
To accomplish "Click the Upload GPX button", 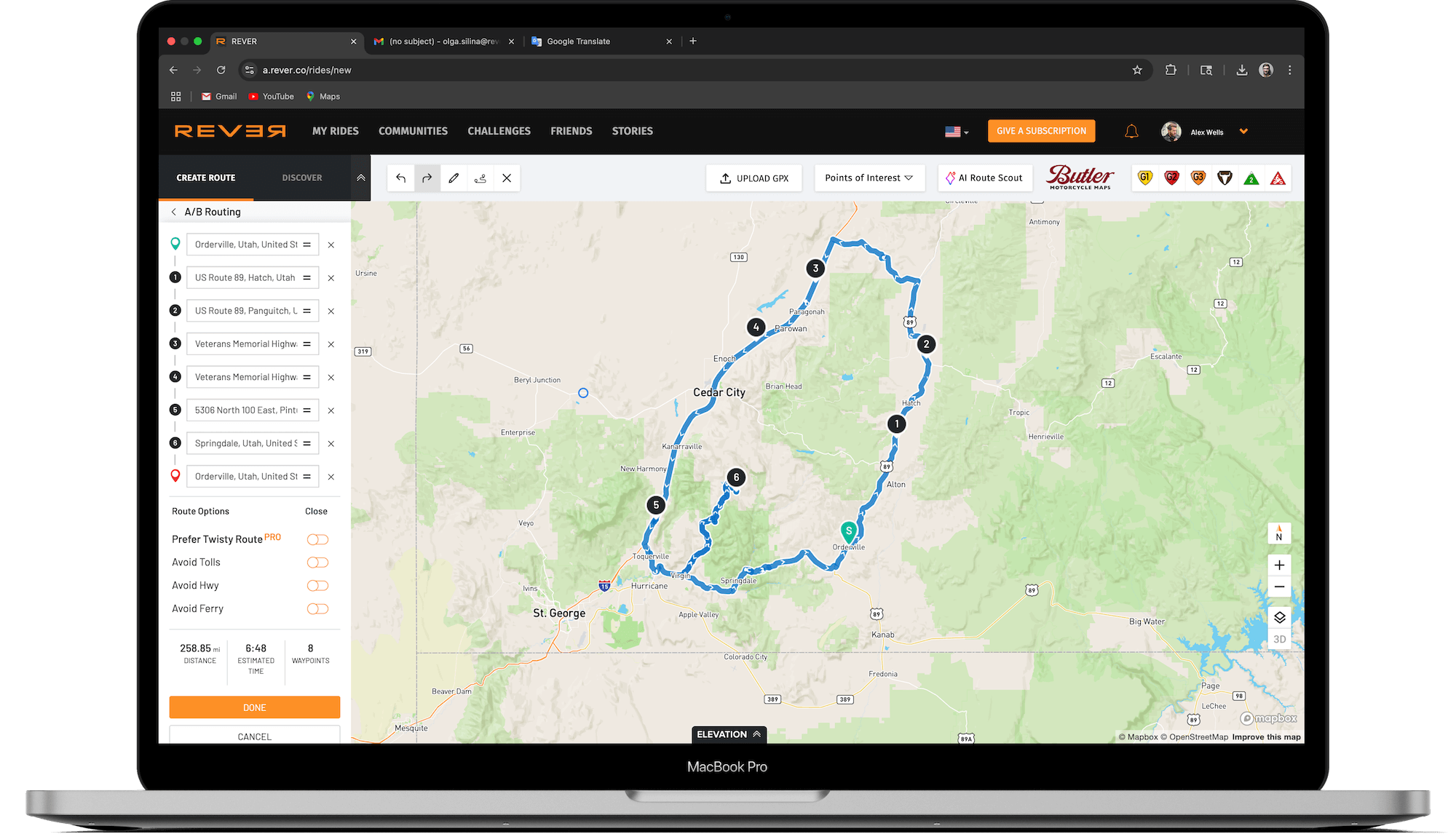I will [x=754, y=178].
